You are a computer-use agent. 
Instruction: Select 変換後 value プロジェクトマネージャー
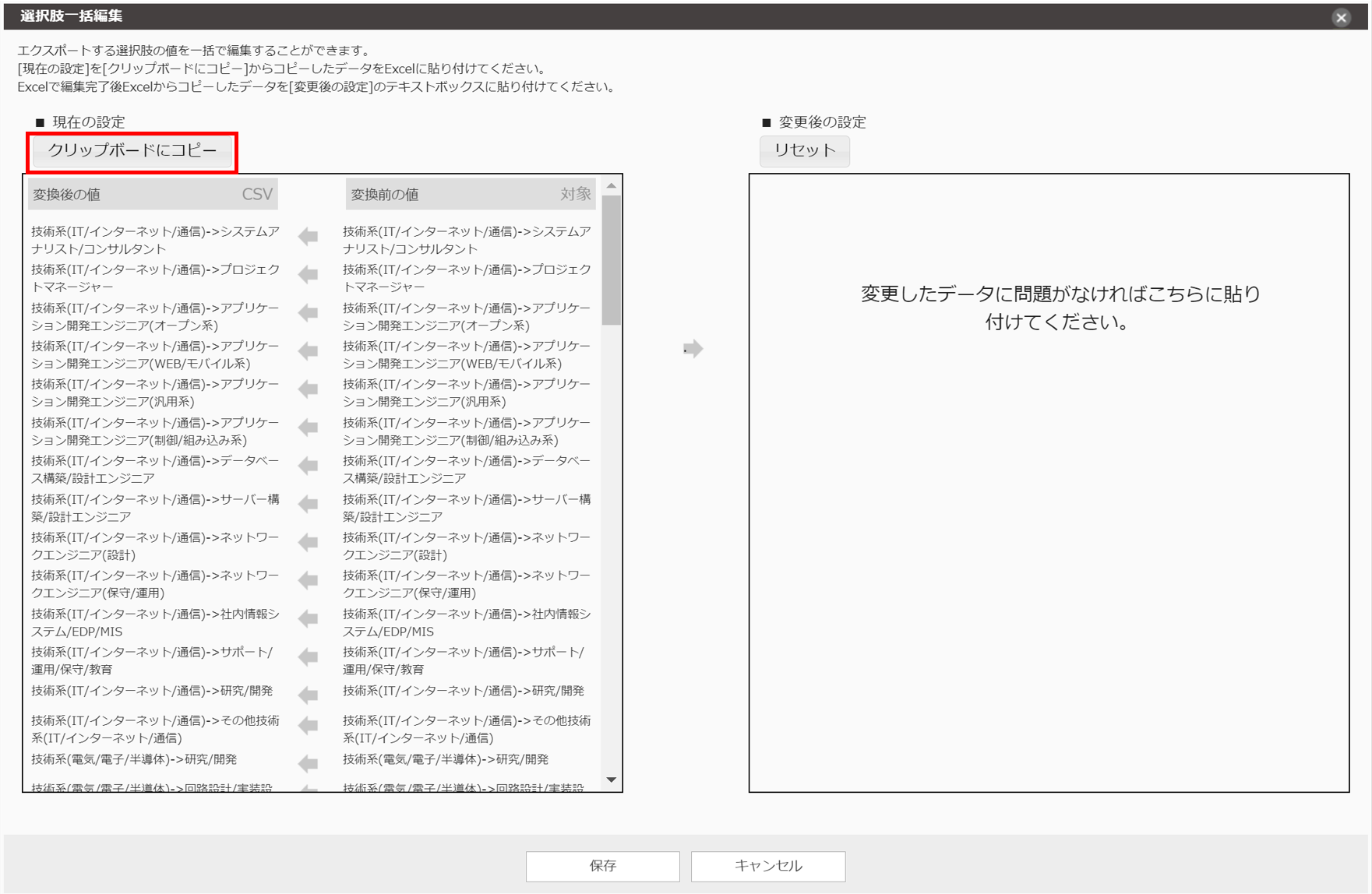pos(155,278)
